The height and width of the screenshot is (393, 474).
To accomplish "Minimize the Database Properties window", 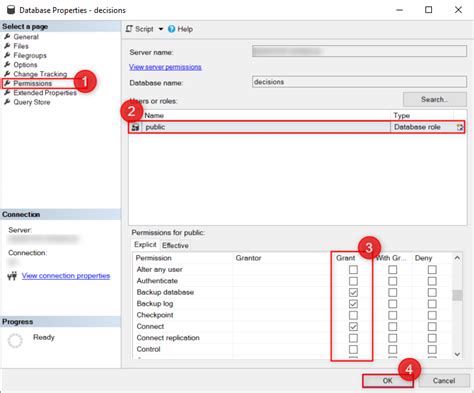I will pyautogui.click(x=399, y=10).
